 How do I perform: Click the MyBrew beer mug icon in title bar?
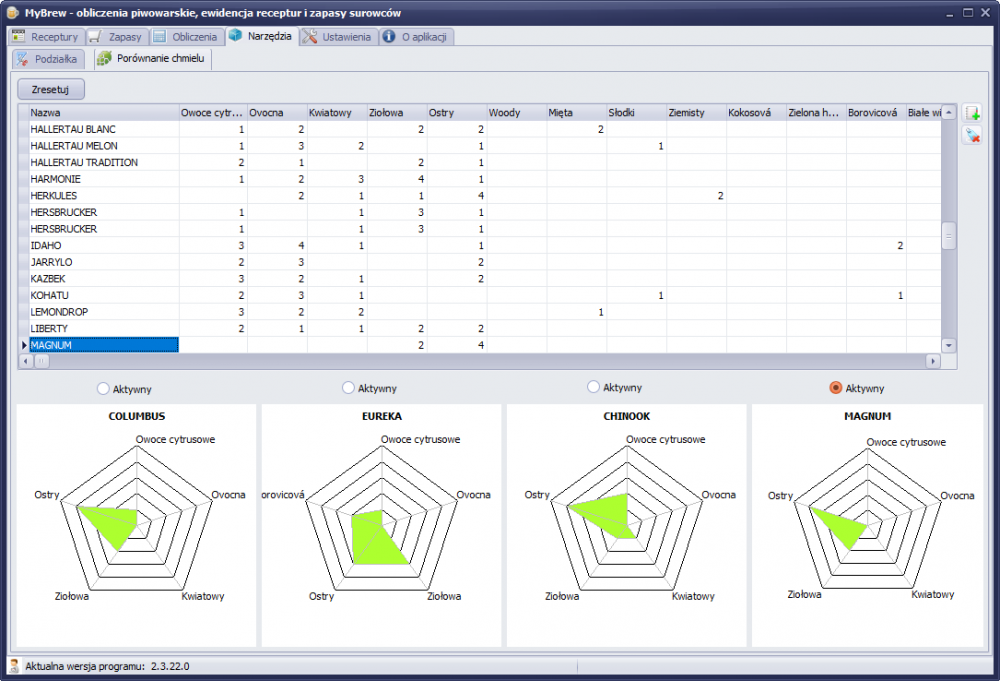pos(11,13)
